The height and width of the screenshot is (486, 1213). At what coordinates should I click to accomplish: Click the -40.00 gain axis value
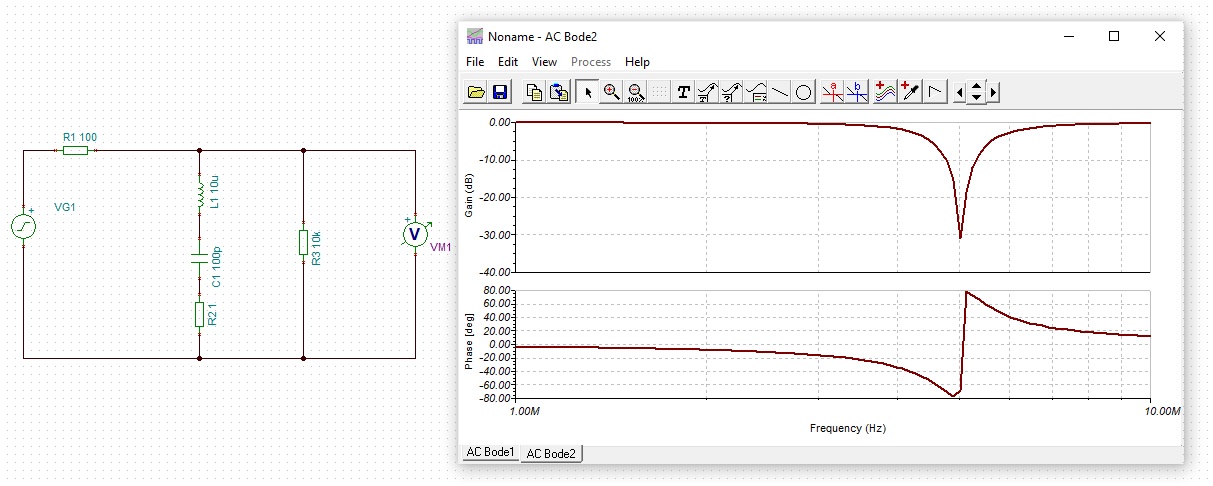(x=497, y=272)
